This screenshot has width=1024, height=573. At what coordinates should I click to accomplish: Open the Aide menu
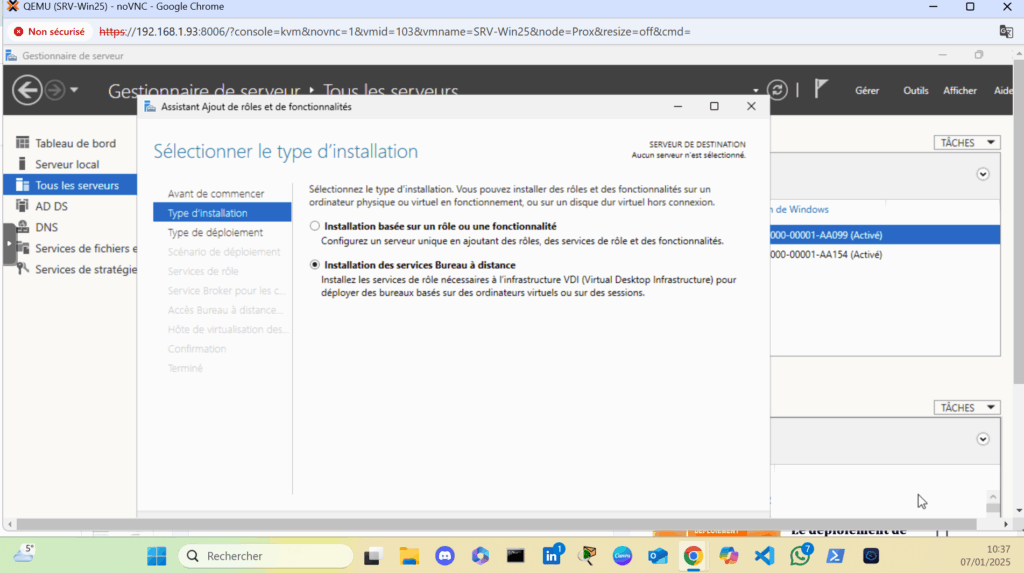1003,91
